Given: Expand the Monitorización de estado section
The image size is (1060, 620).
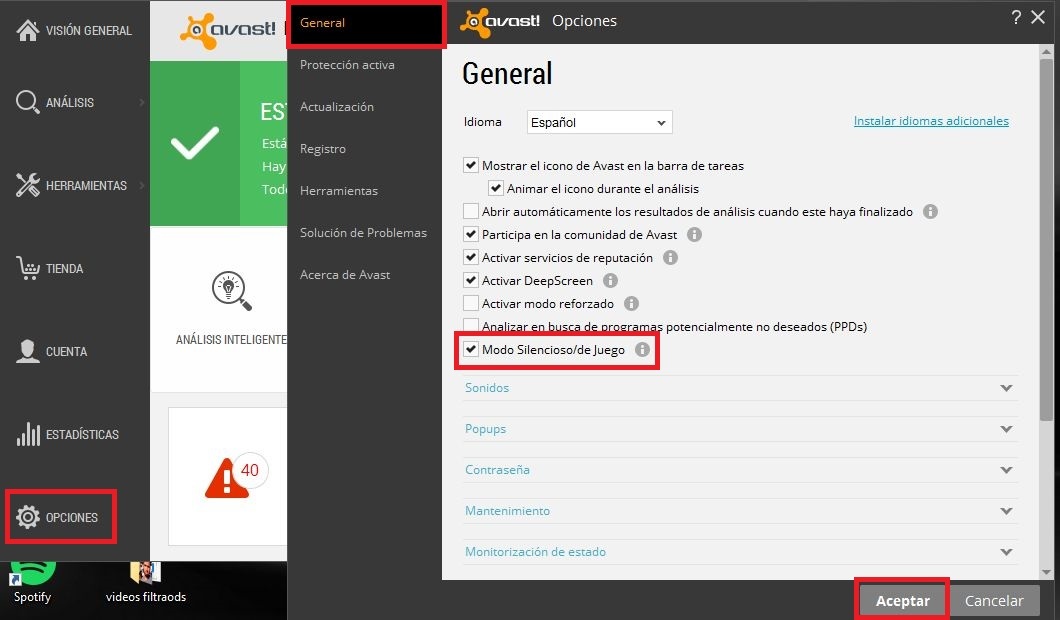Looking at the screenshot, I should coord(740,552).
